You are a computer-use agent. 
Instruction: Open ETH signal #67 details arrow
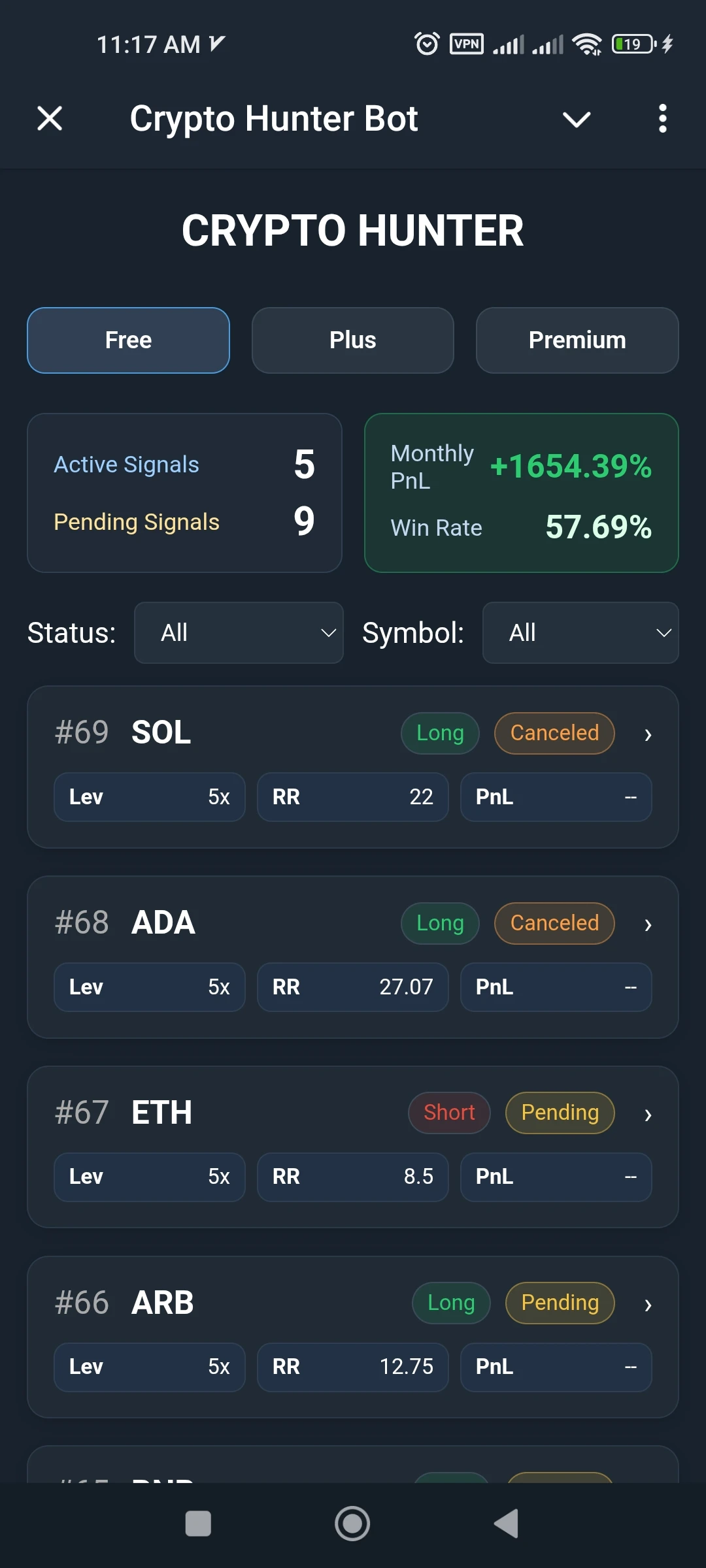coord(648,1114)
